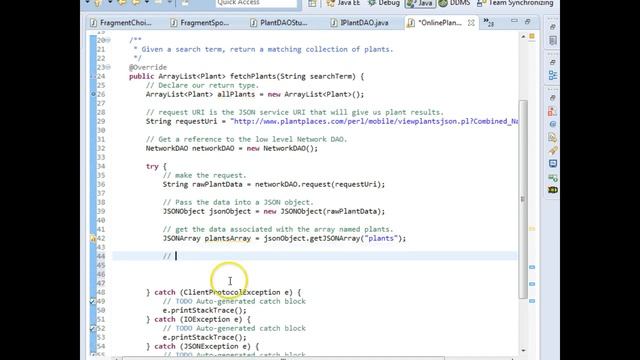Jump to the yellow warning mark in overview ruler

click(532, 229)
